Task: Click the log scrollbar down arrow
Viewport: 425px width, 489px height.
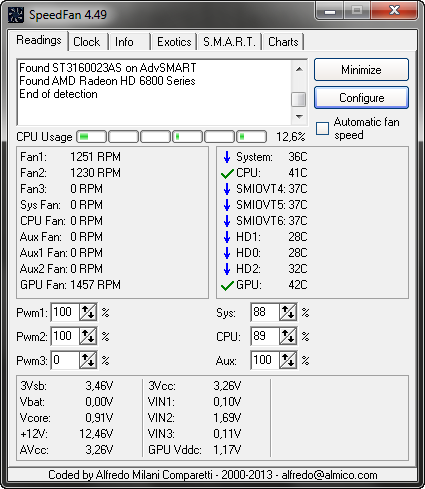Action: point(299,117)
